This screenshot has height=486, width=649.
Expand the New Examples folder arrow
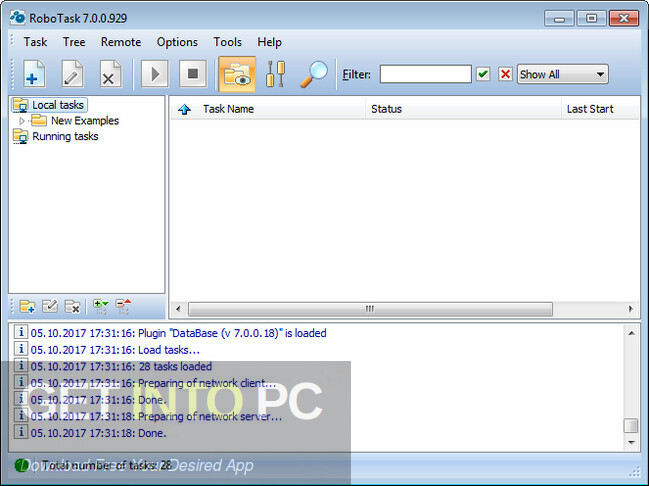click(x=22, y=121)
